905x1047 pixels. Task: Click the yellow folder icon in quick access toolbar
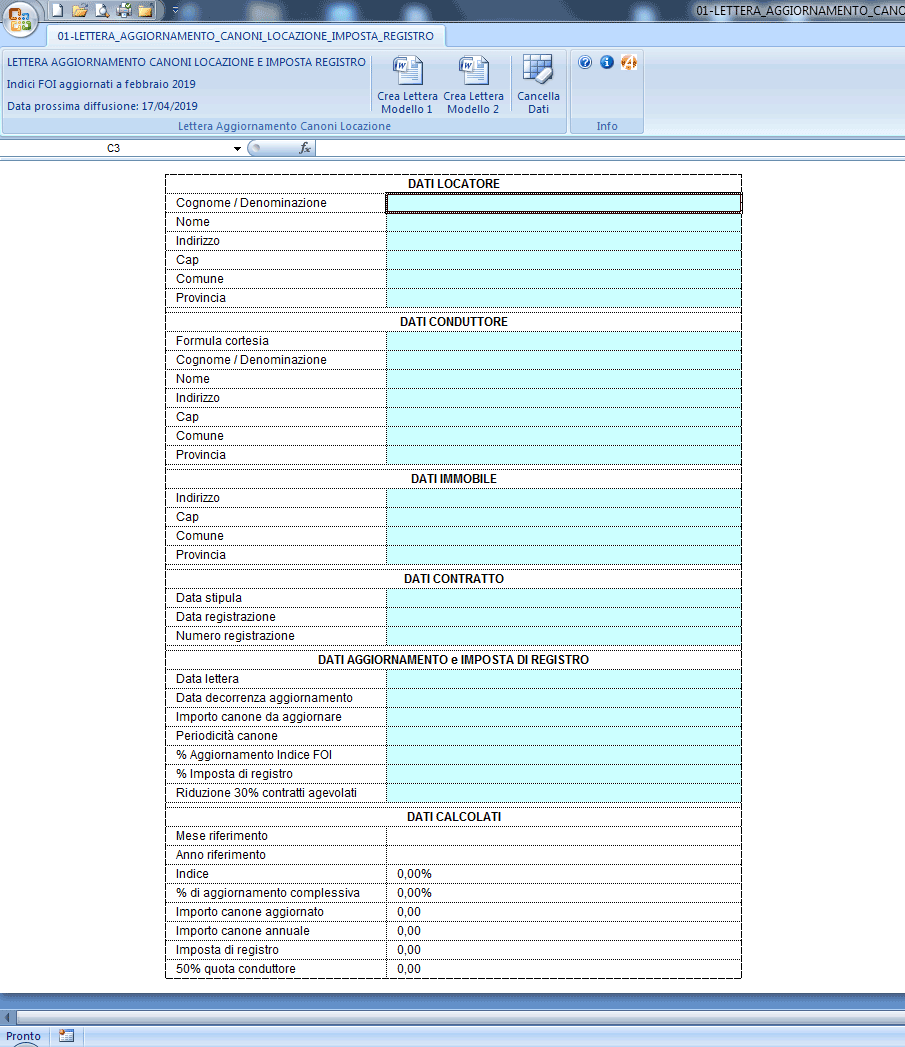[146, 10]
